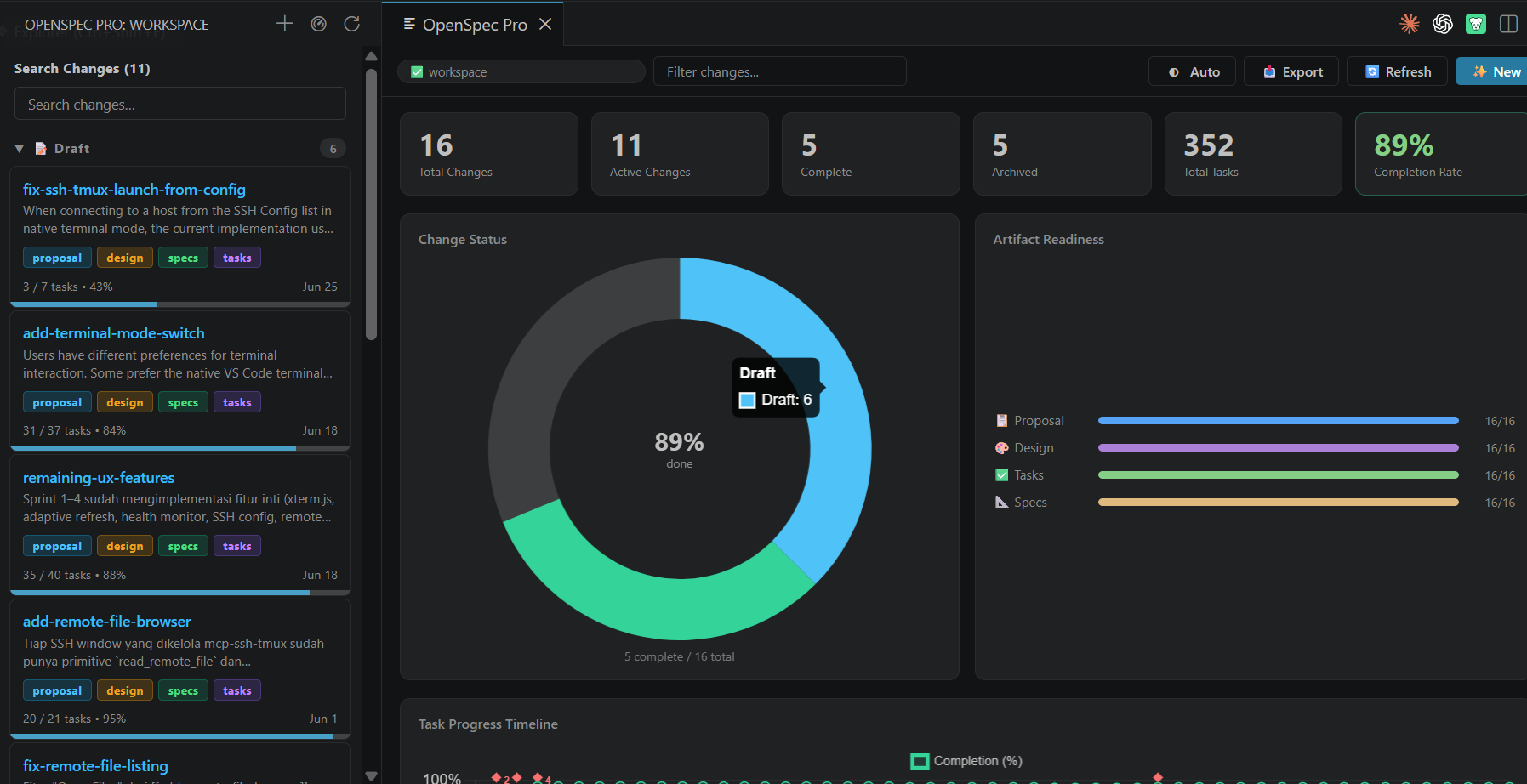Collapse the Draft group triangle
This screenshot has width=1527, height=784.
click(x=19, y=149)
